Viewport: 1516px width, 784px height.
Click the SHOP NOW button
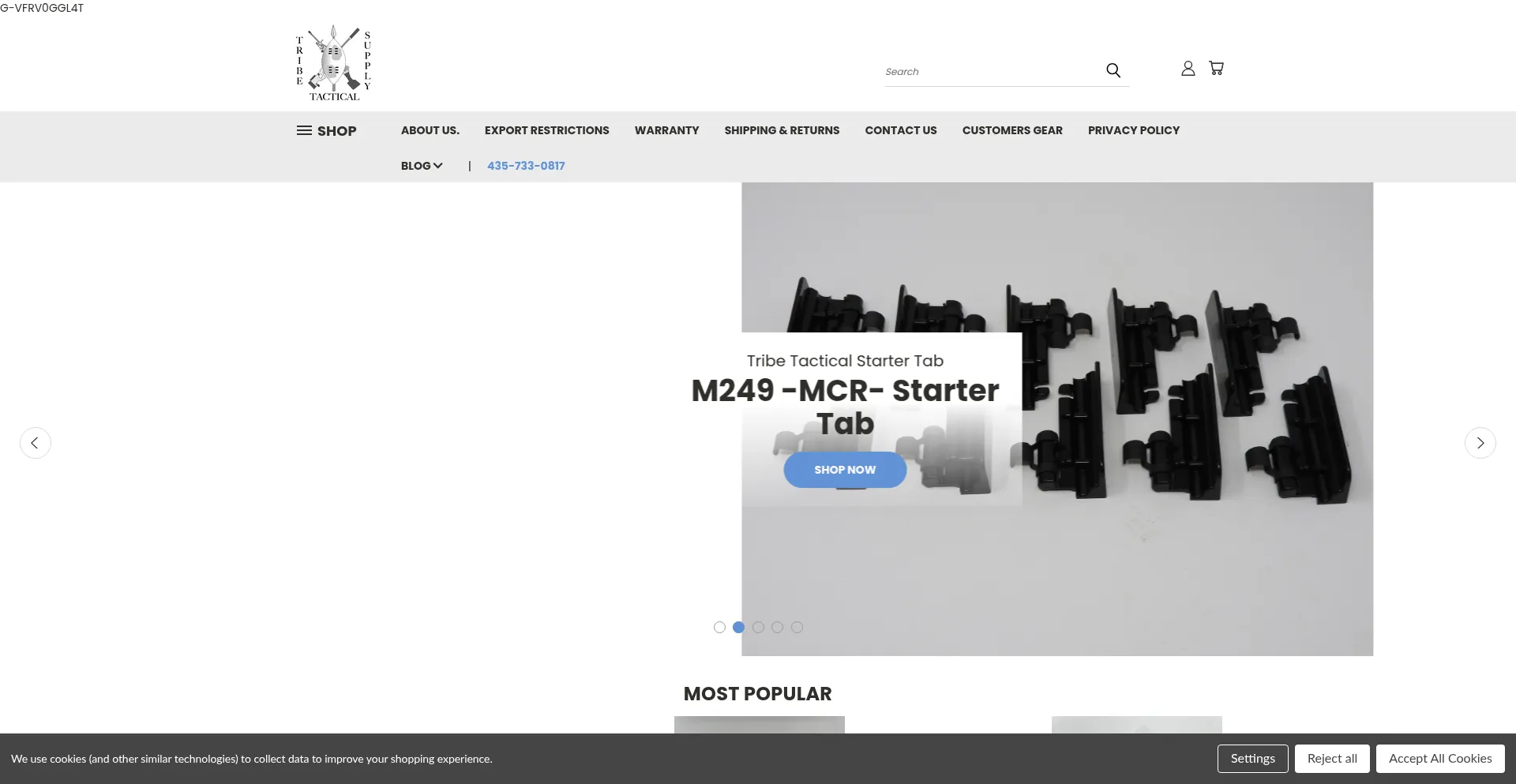pos(845,470)
